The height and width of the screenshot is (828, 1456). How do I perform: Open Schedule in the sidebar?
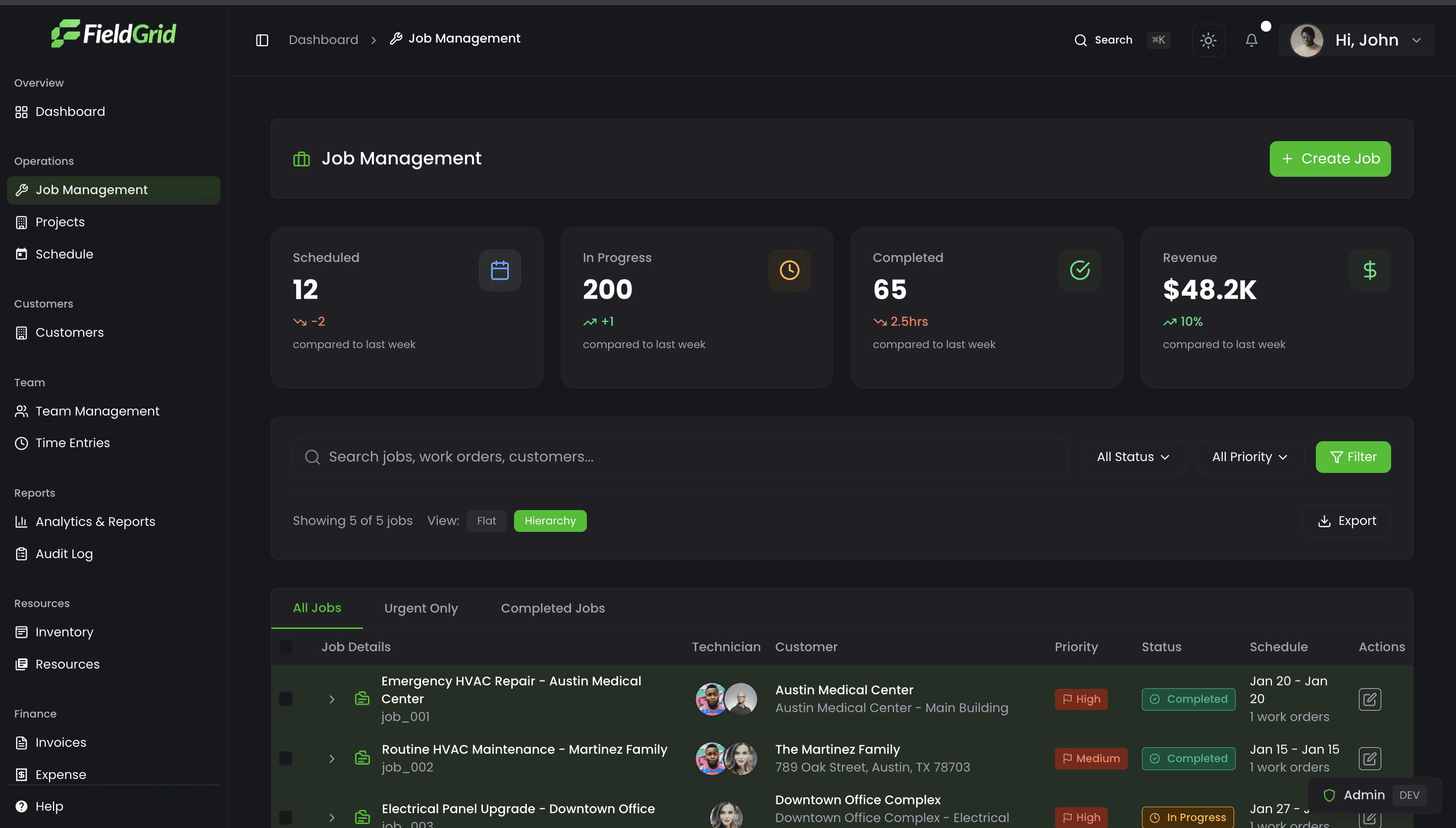click(x=113, y=254)
